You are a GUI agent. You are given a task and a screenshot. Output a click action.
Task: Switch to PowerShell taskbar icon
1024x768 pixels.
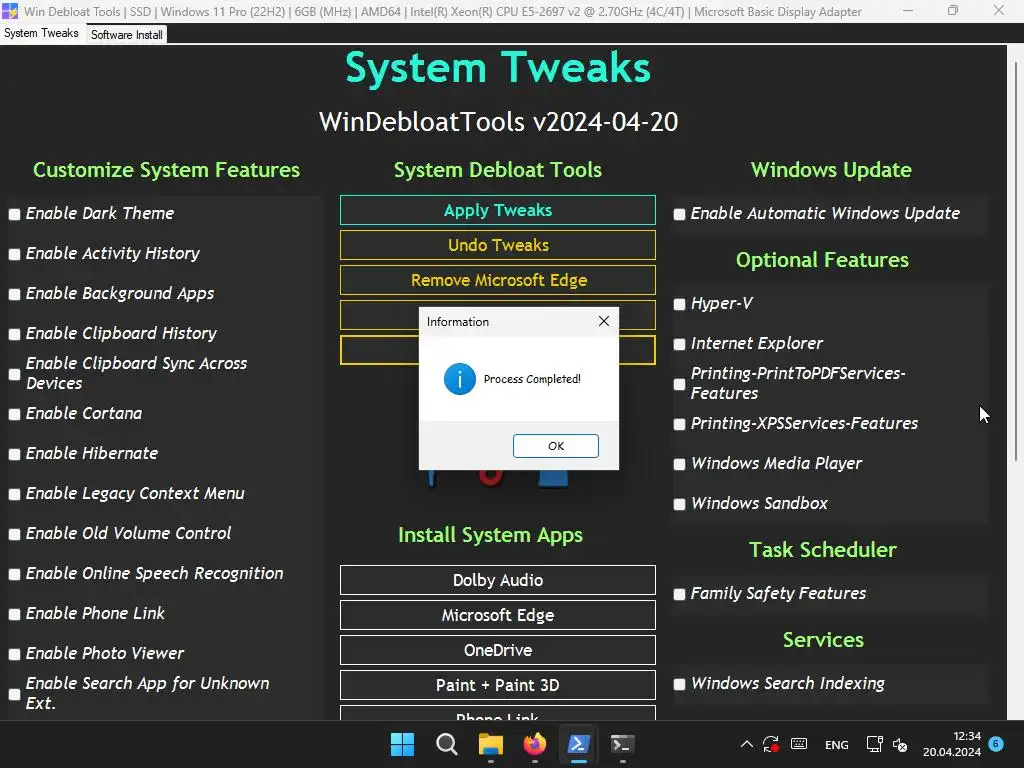click(579, 744)
